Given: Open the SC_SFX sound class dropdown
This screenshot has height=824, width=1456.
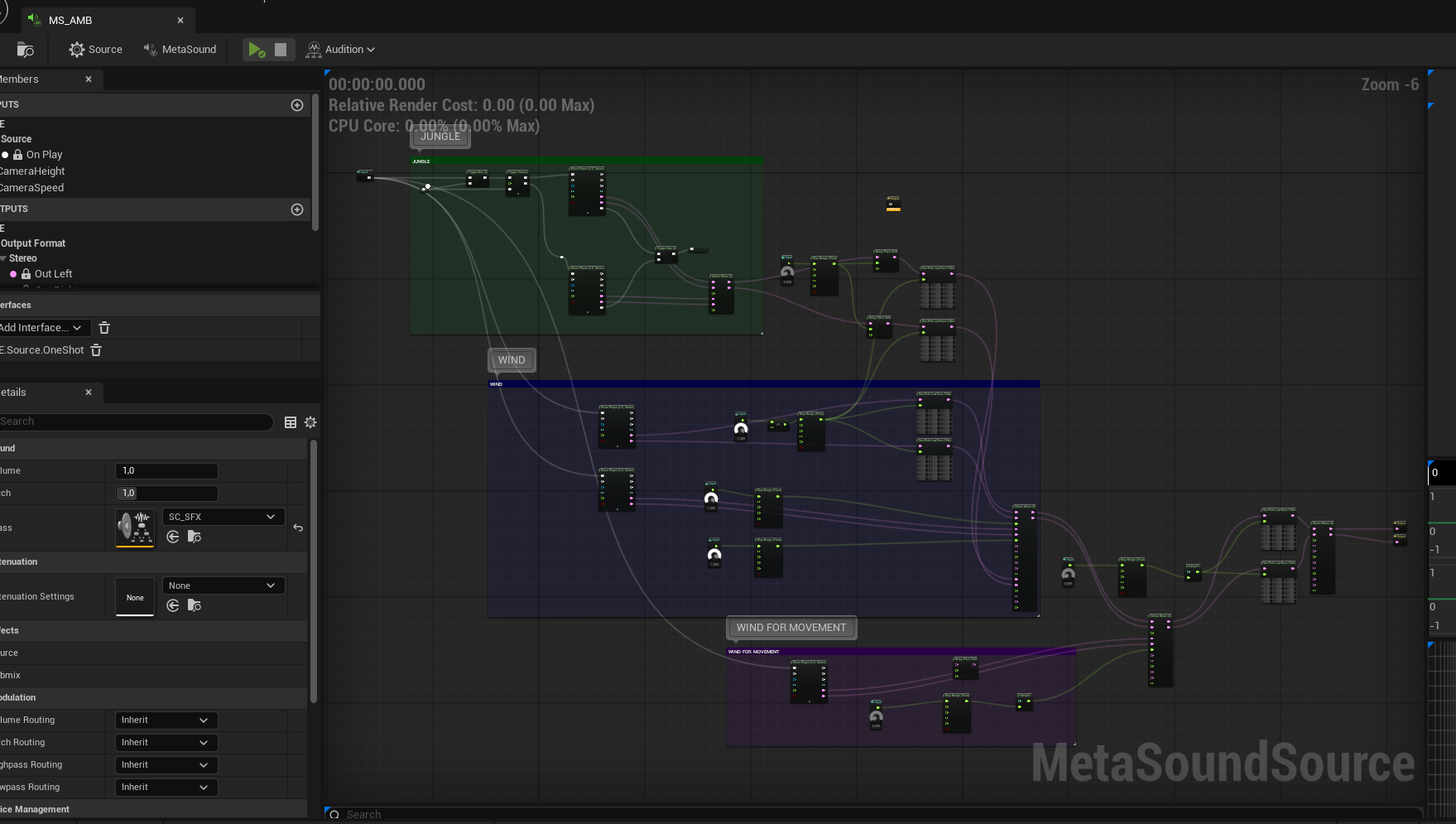Looking at the screenshot, I should pos(223,517).
